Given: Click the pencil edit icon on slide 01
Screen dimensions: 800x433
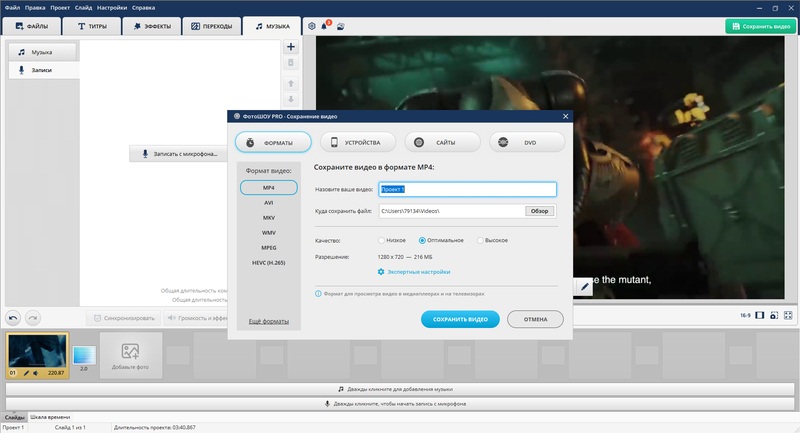Looking at the screenshot, I should point(26,373).
